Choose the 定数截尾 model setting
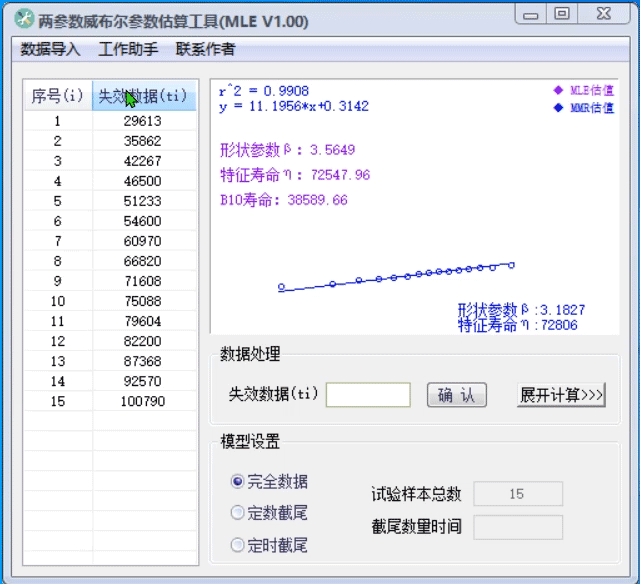640x584 pixels. pos(238,513)
